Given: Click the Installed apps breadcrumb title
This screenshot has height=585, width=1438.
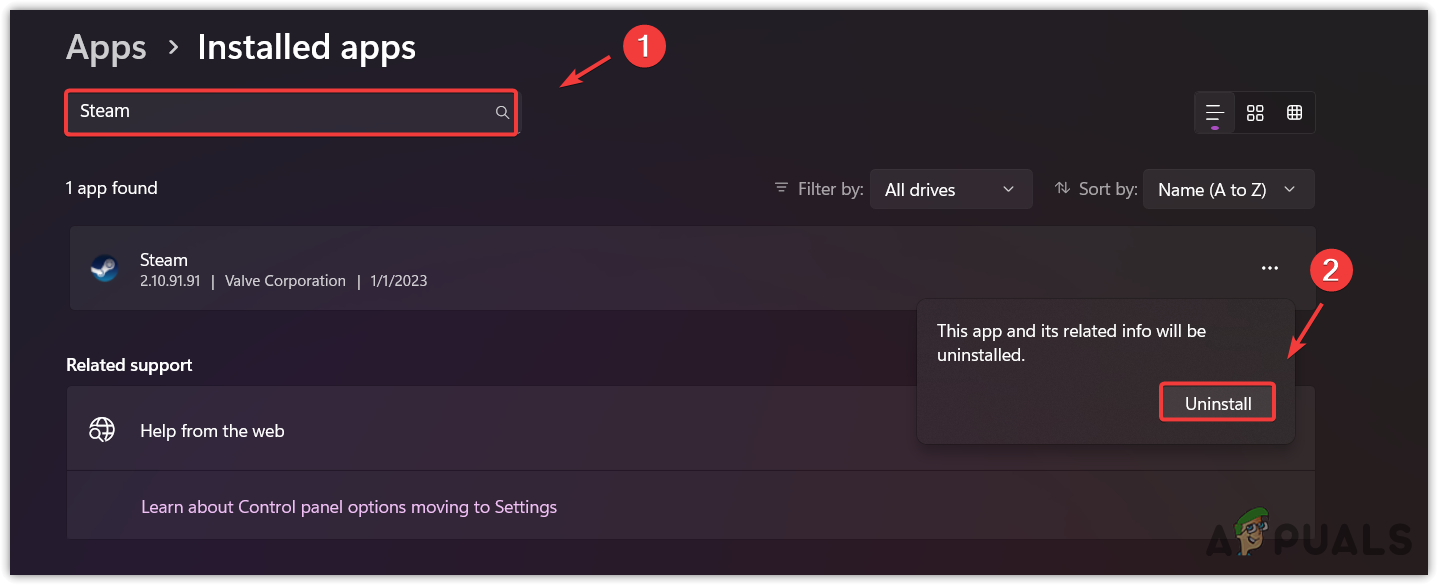Looking at the screenshot, I should [306, 47].
